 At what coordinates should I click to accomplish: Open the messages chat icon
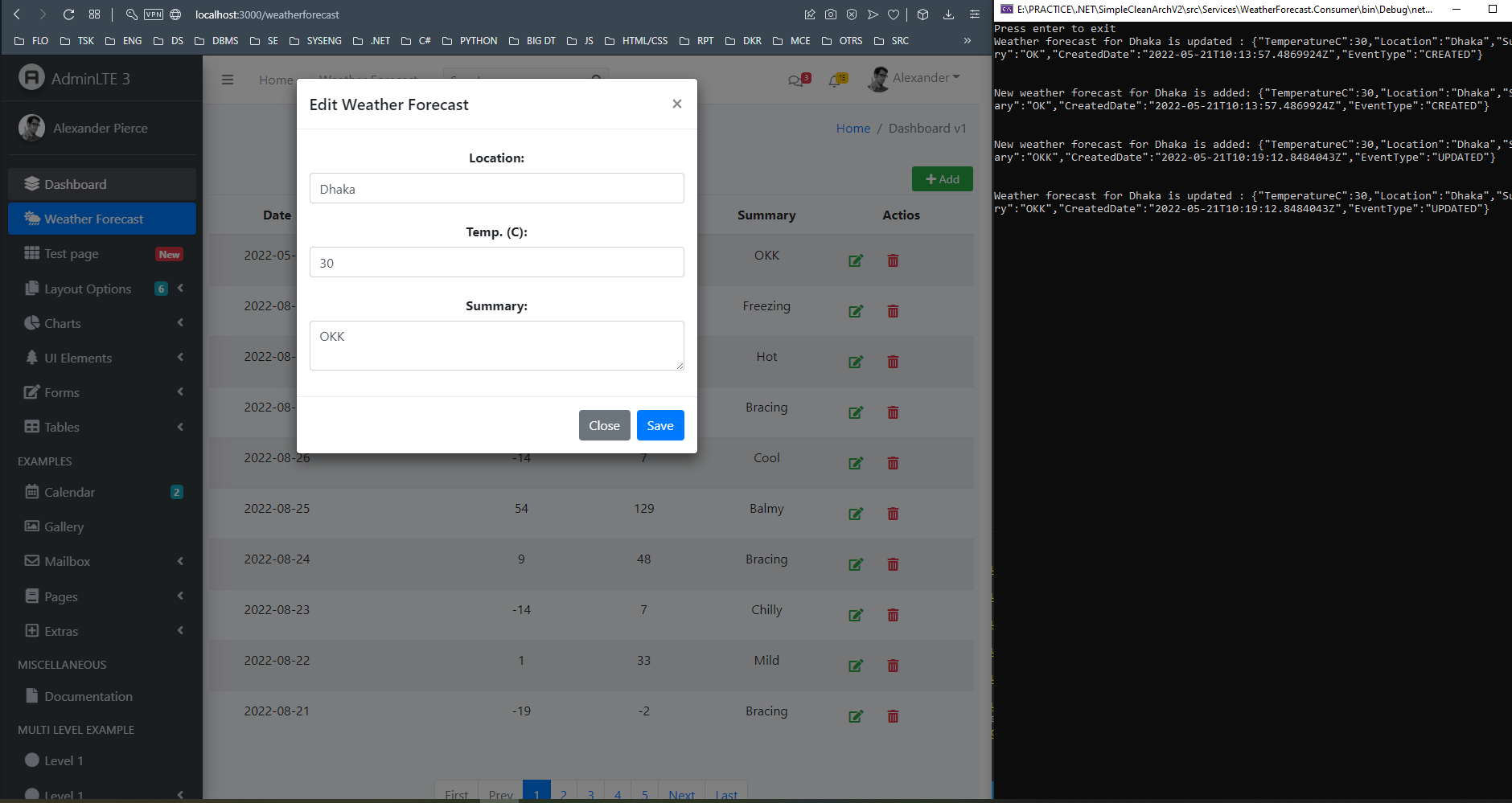tap(796, 80)
